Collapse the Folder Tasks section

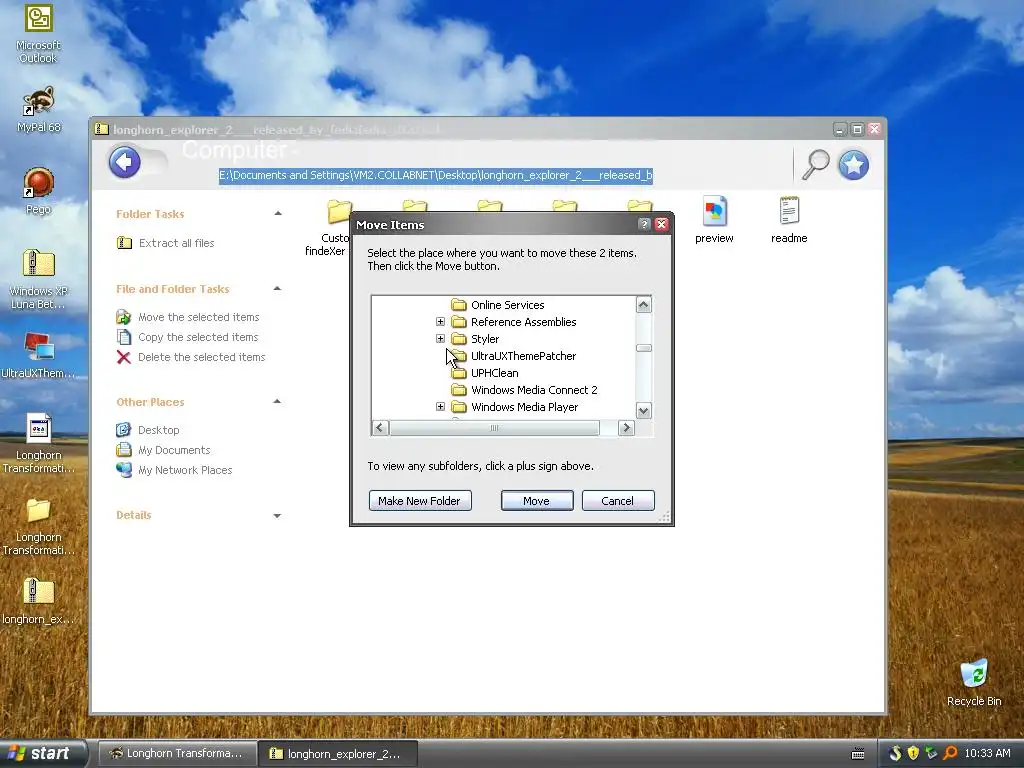(x=278, y=214)
